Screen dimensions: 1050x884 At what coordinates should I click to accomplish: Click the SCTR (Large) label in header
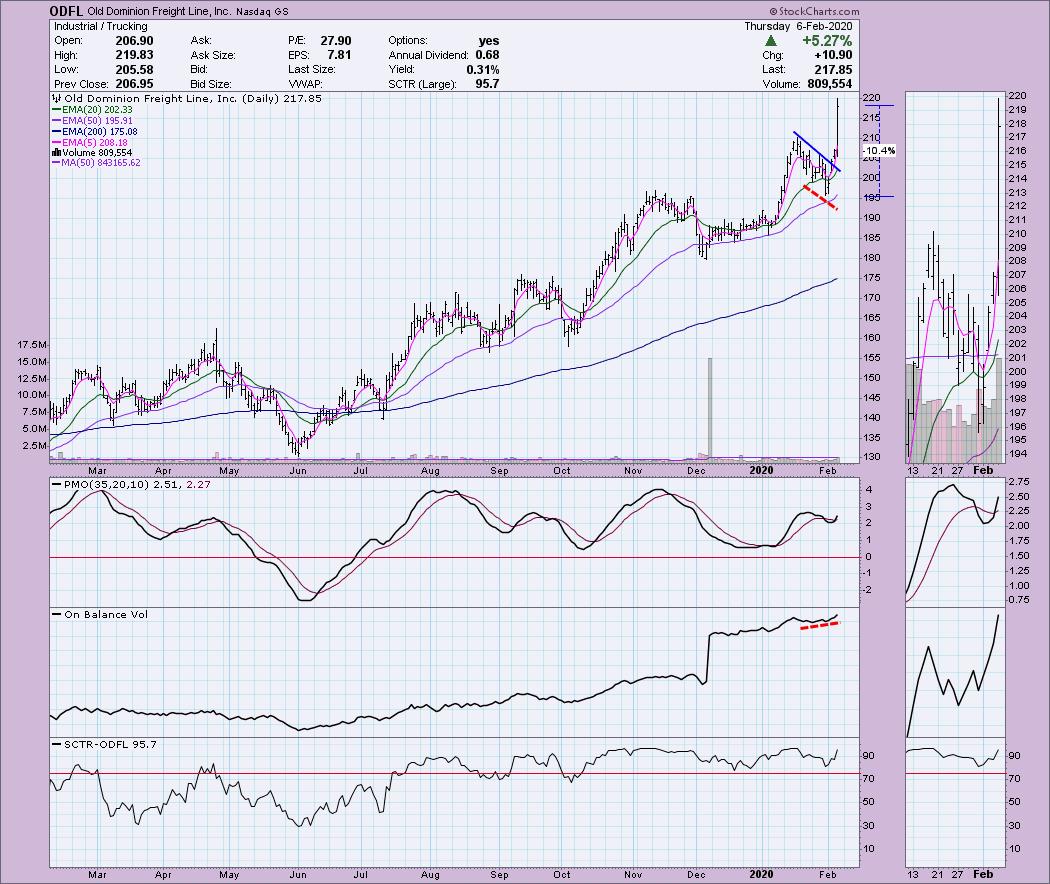coord(423,84)
